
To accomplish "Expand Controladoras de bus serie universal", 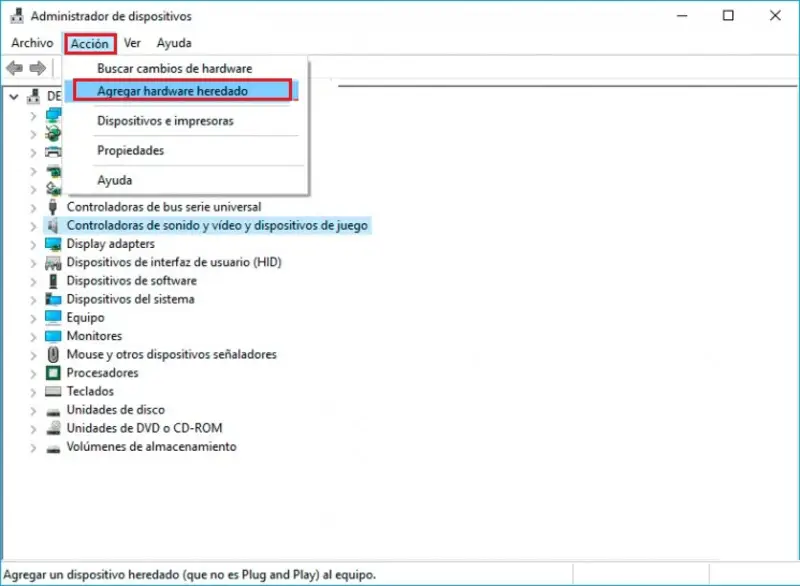I will pyautogui.click(x=33, y=208).
